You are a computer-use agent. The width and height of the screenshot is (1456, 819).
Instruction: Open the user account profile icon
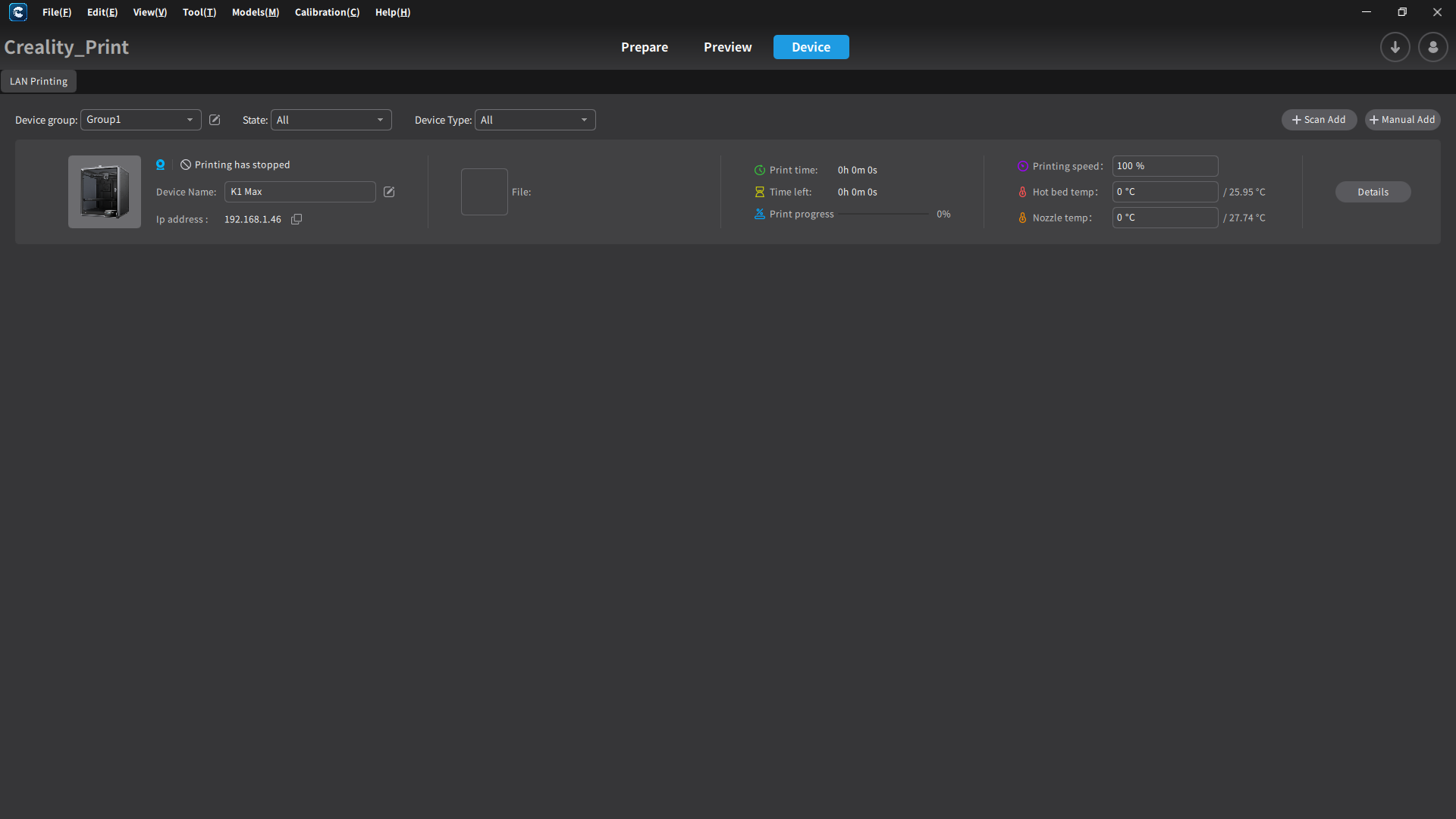click(x=1432, y=47)
